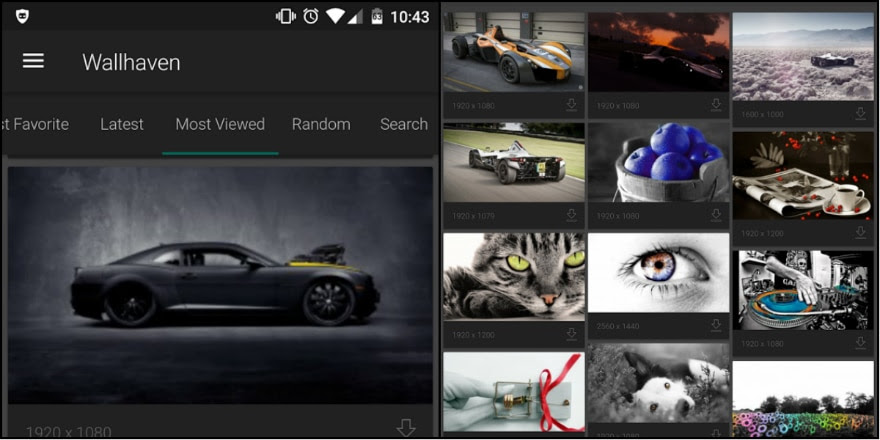Click the cat's 1920 x 1200 label

pos(473,335)
